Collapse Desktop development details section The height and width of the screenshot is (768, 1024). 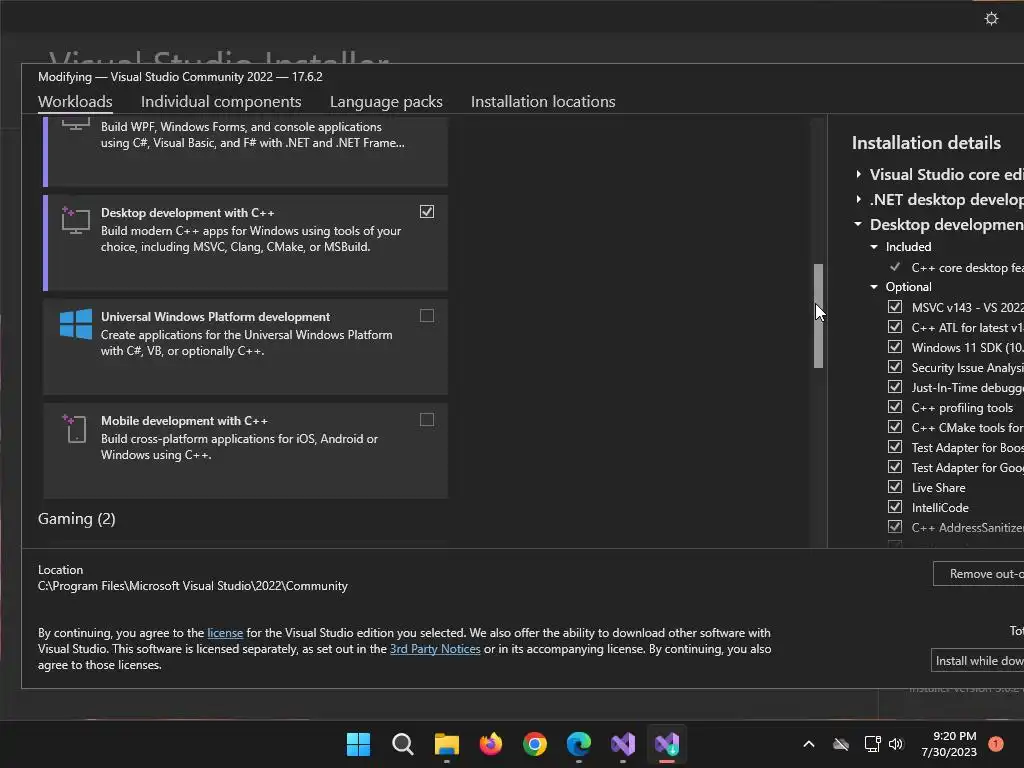858,224
